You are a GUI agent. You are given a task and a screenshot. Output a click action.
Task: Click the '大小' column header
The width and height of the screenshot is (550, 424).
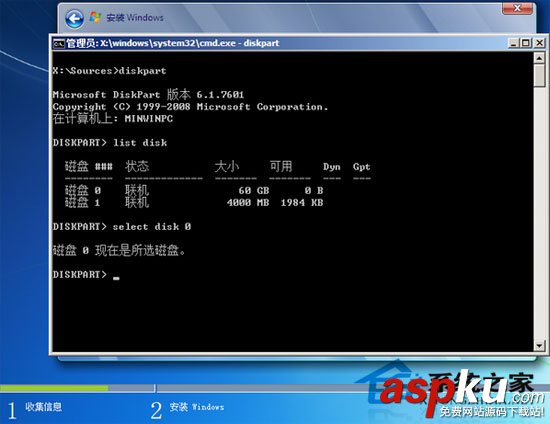(x=227, y=167)
